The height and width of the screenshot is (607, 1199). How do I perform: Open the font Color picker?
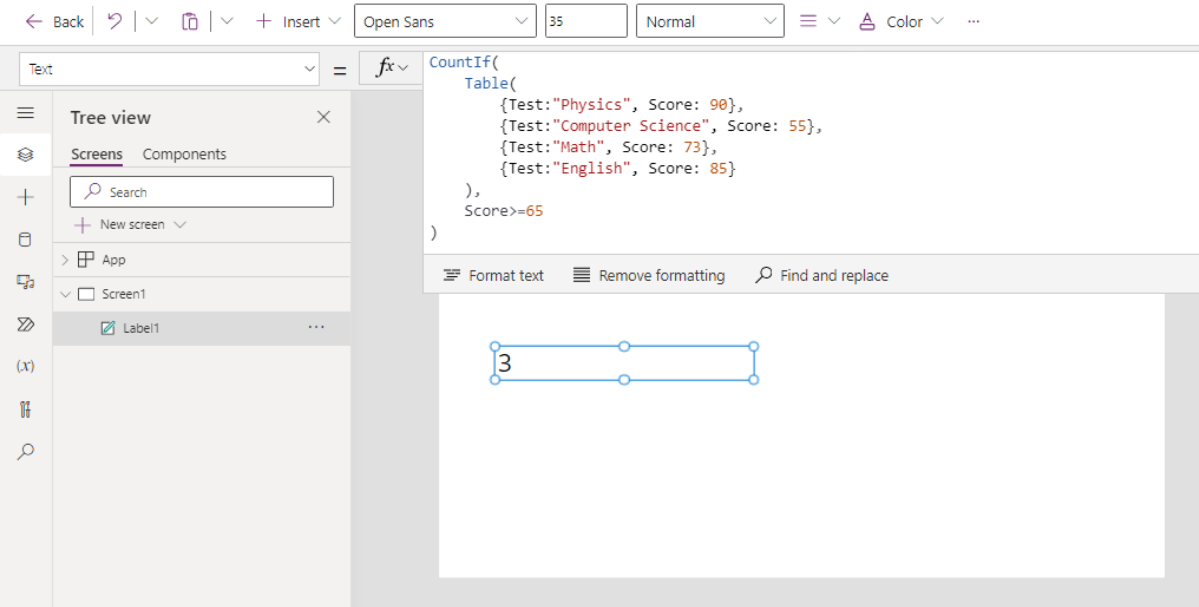point(898,20)
